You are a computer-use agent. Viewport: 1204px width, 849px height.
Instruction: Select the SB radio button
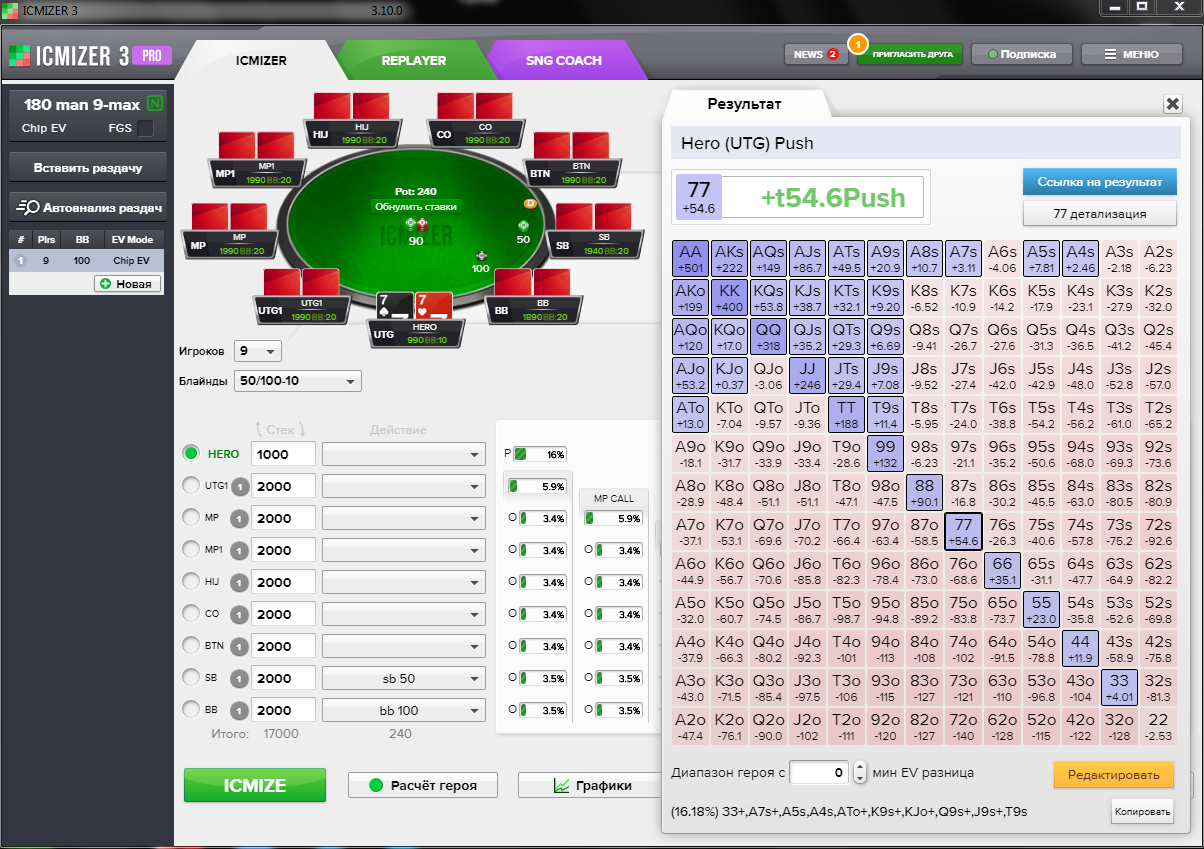191,677
